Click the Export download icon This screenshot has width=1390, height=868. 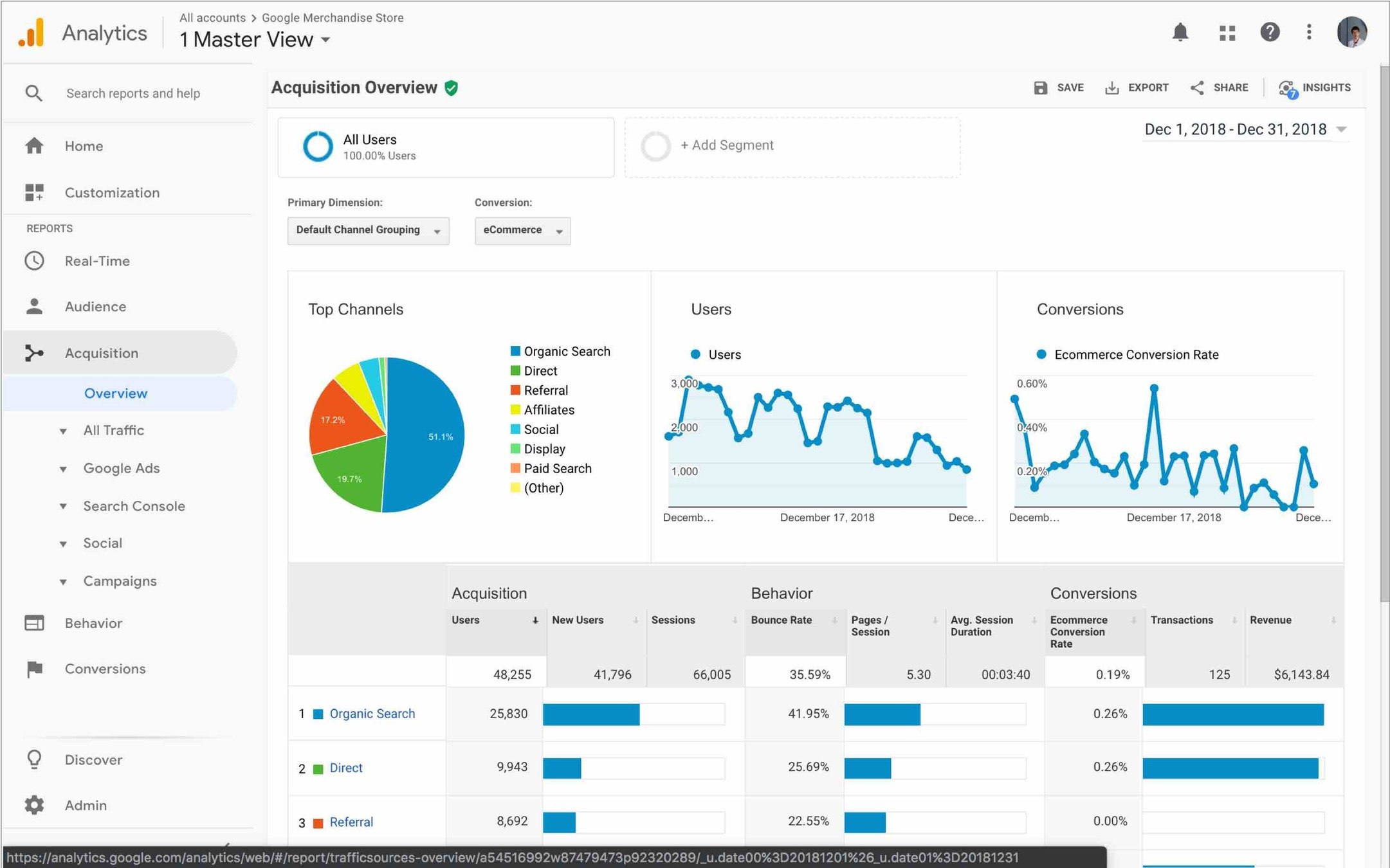tap(1111, 88)
